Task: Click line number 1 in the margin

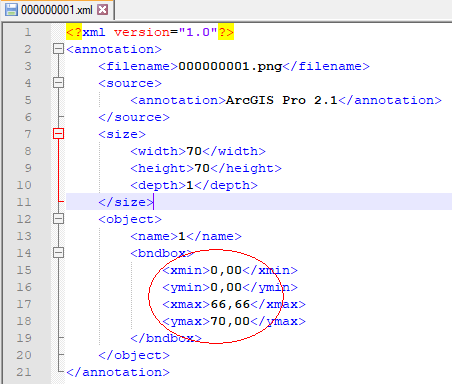Action: 28,32
